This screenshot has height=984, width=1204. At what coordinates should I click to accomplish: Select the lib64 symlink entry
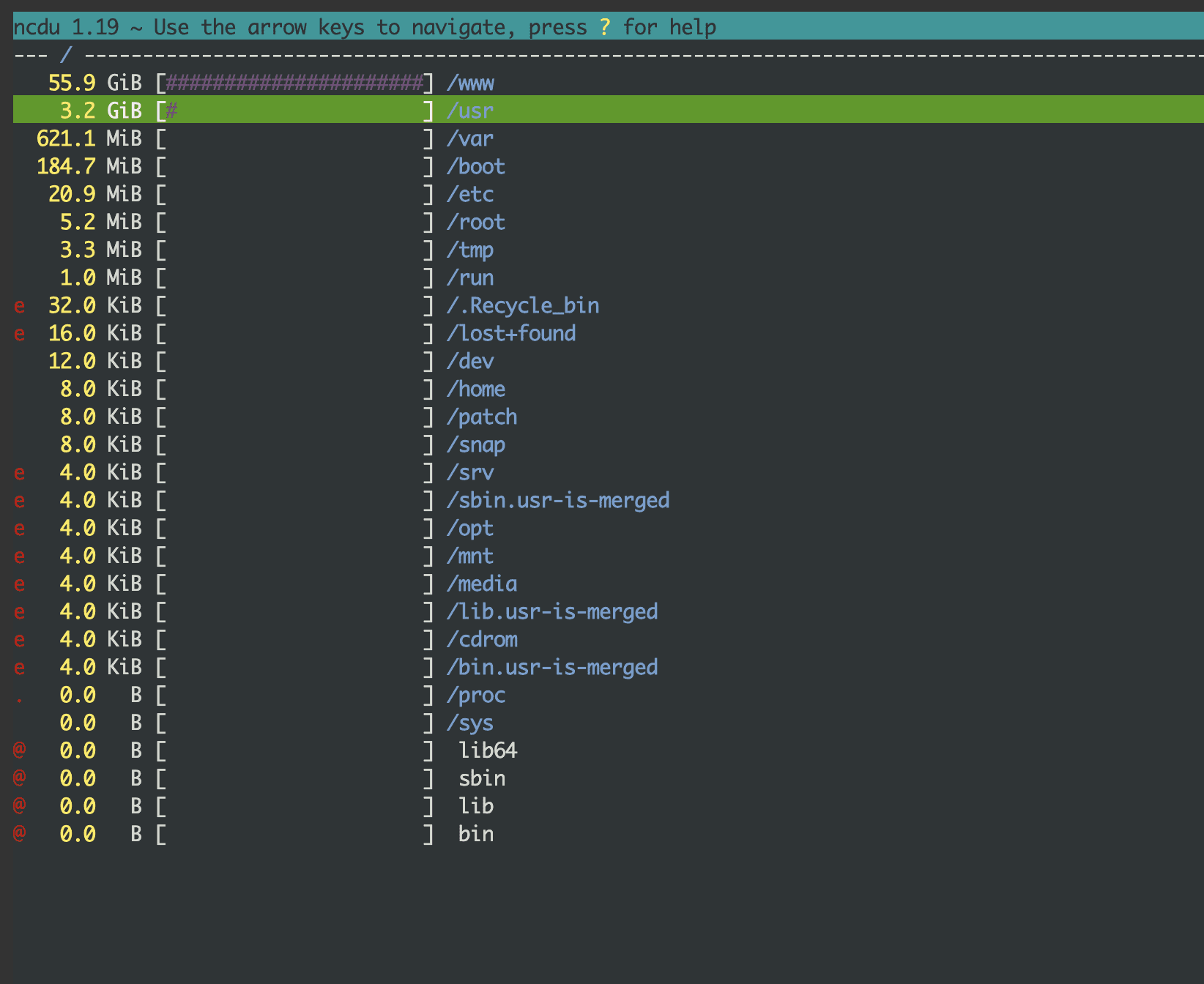[488, 750]
